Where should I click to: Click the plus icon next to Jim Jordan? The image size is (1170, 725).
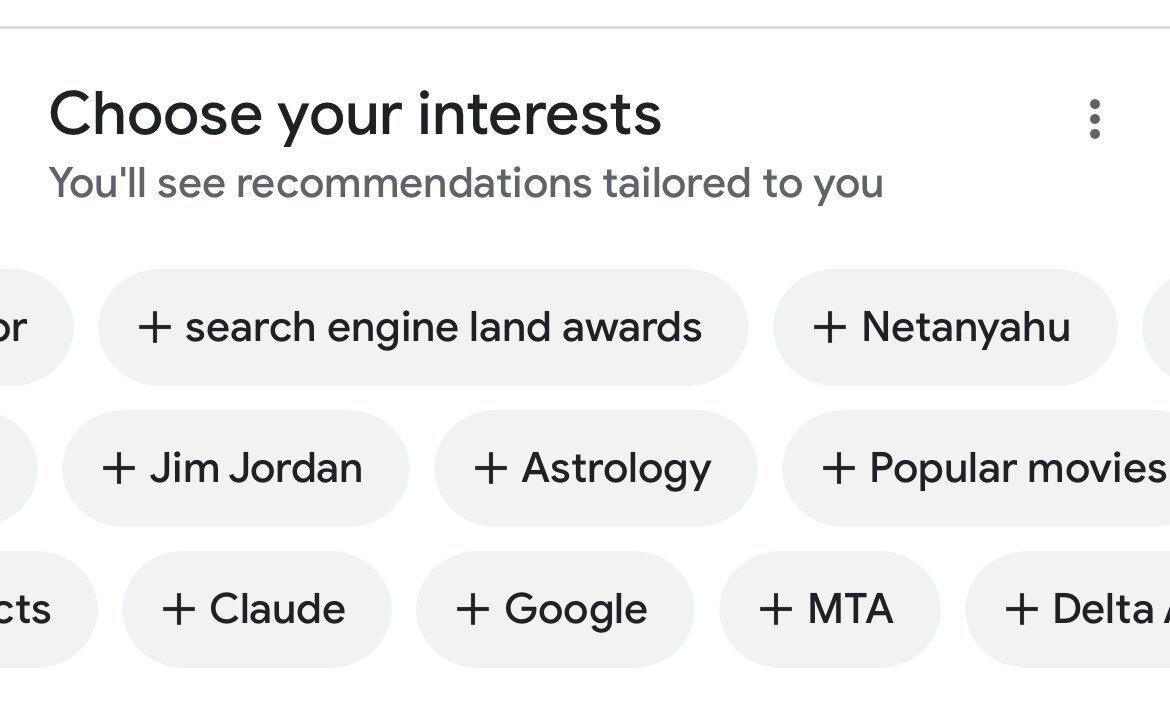[x=119, y=468]
